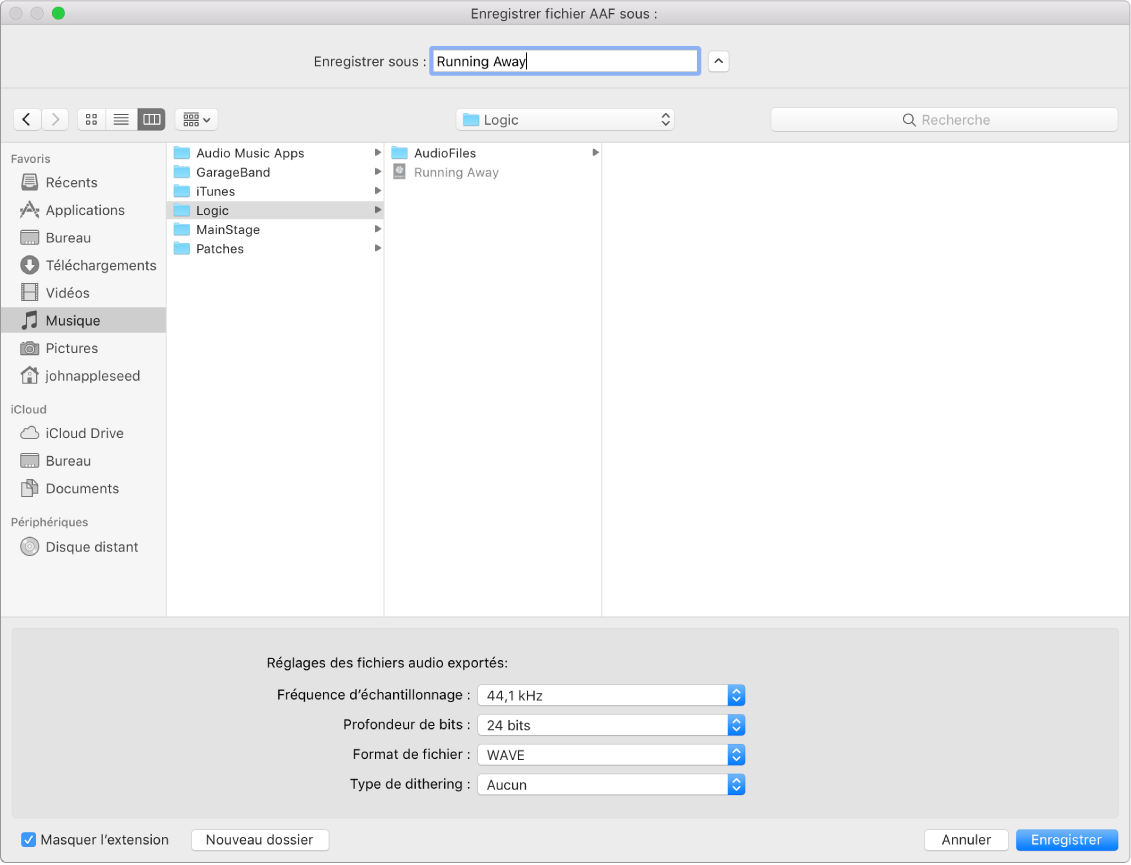
Task: Collapse the save dialog with chevron button
Action: 719,61
